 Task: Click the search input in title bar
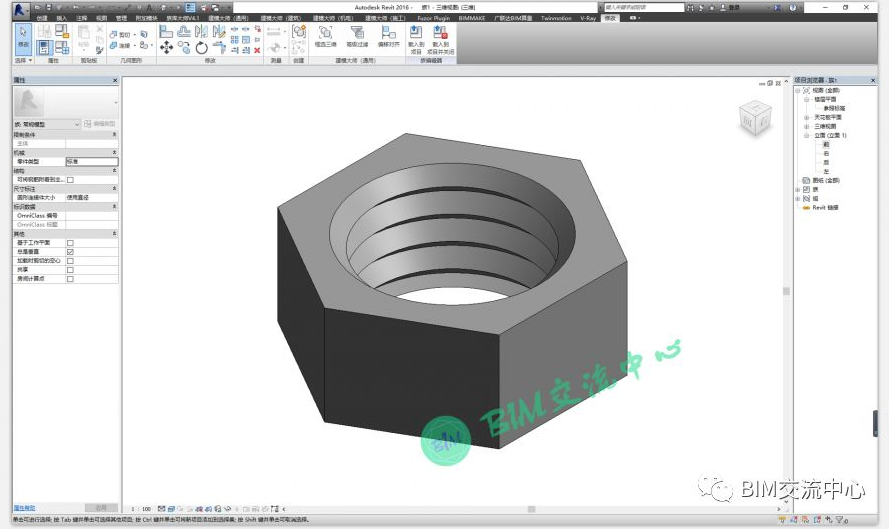(x=644, y=7)
